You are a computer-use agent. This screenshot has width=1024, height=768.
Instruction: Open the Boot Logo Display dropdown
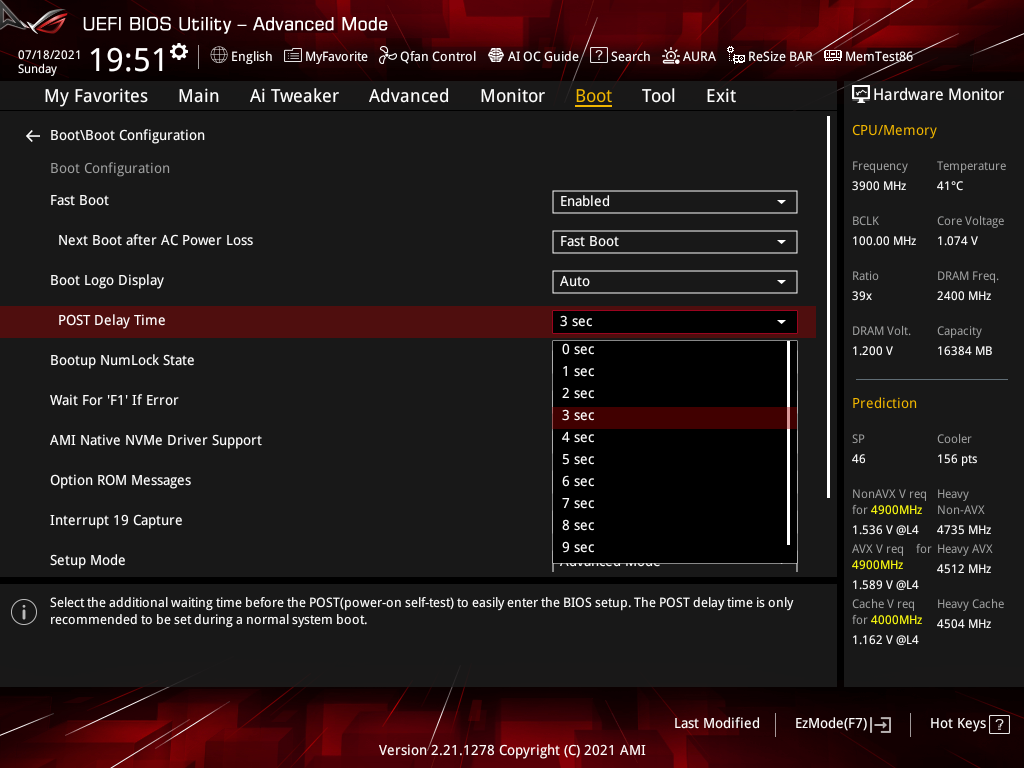[x=674, y=281]
